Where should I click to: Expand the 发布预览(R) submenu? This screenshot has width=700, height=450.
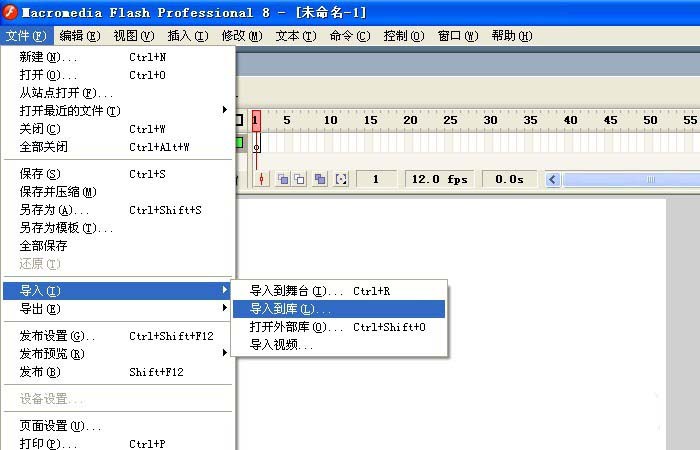(118, 354)
